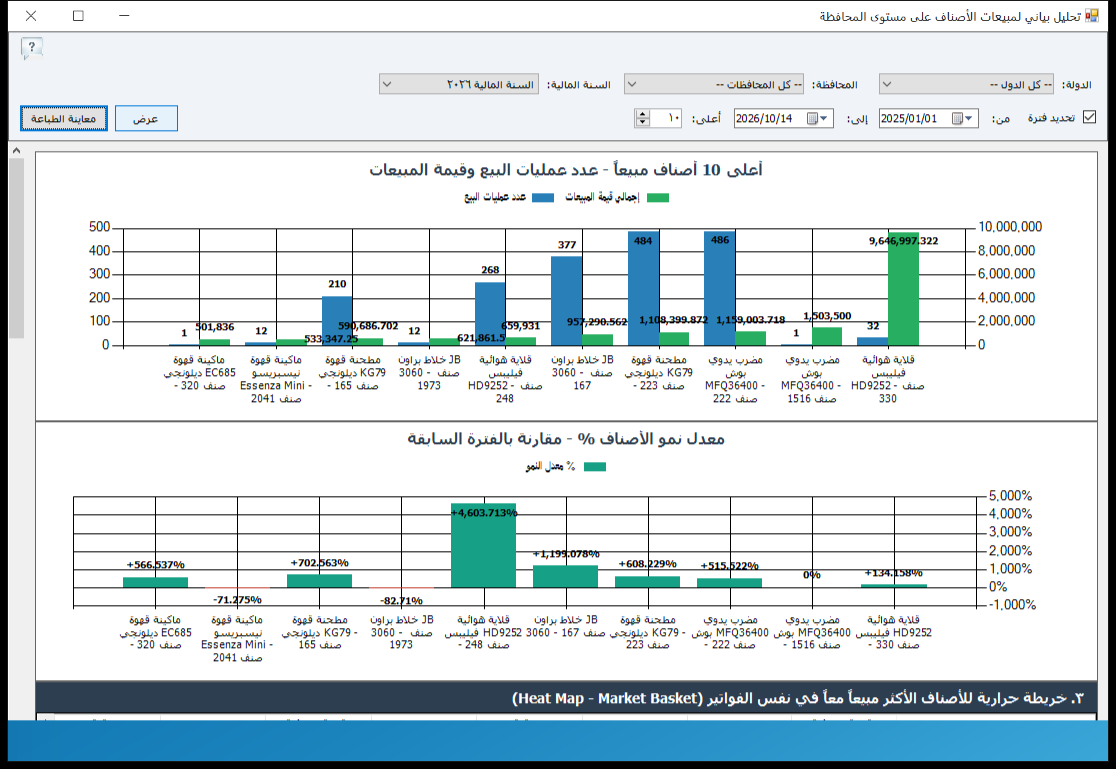Click the application icon in the title bar
The height and width of the screenshot is (769, 1116).
1091,16
